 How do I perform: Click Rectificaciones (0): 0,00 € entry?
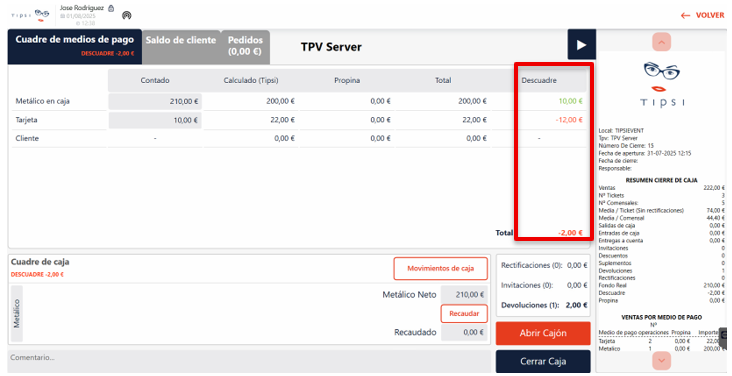[x=544, y=265]
